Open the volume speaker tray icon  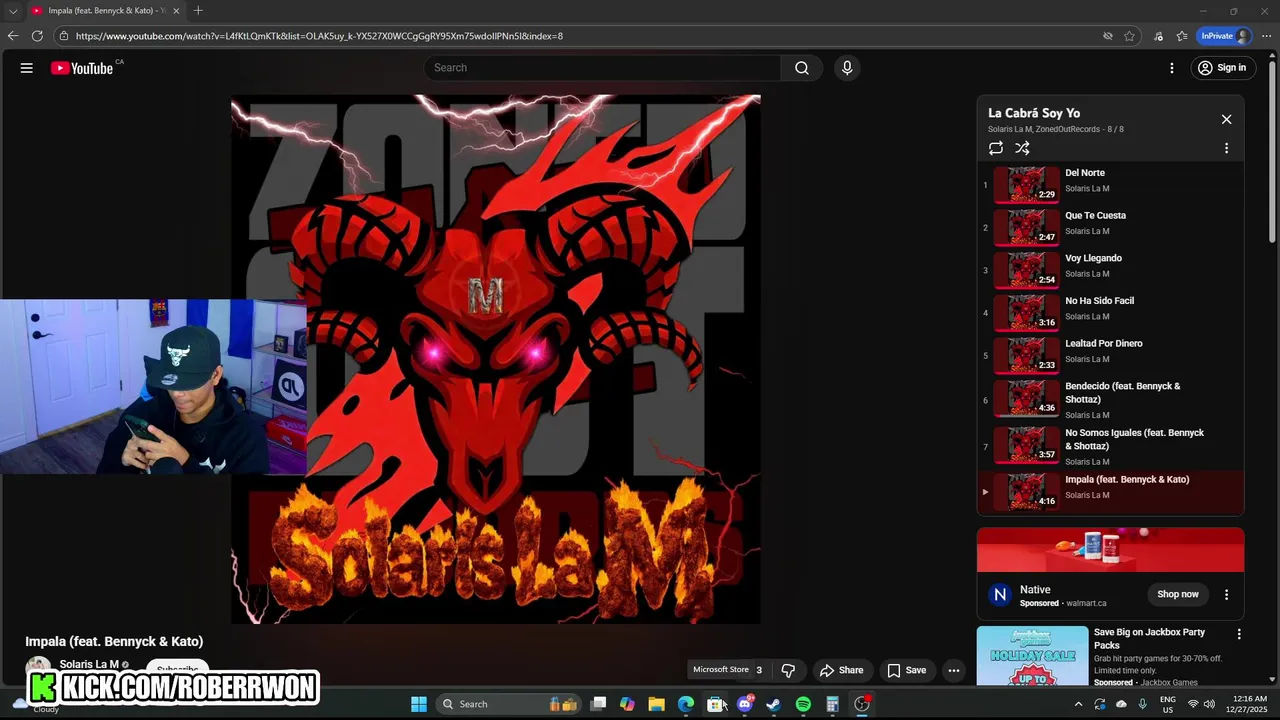coord(1209,704)
